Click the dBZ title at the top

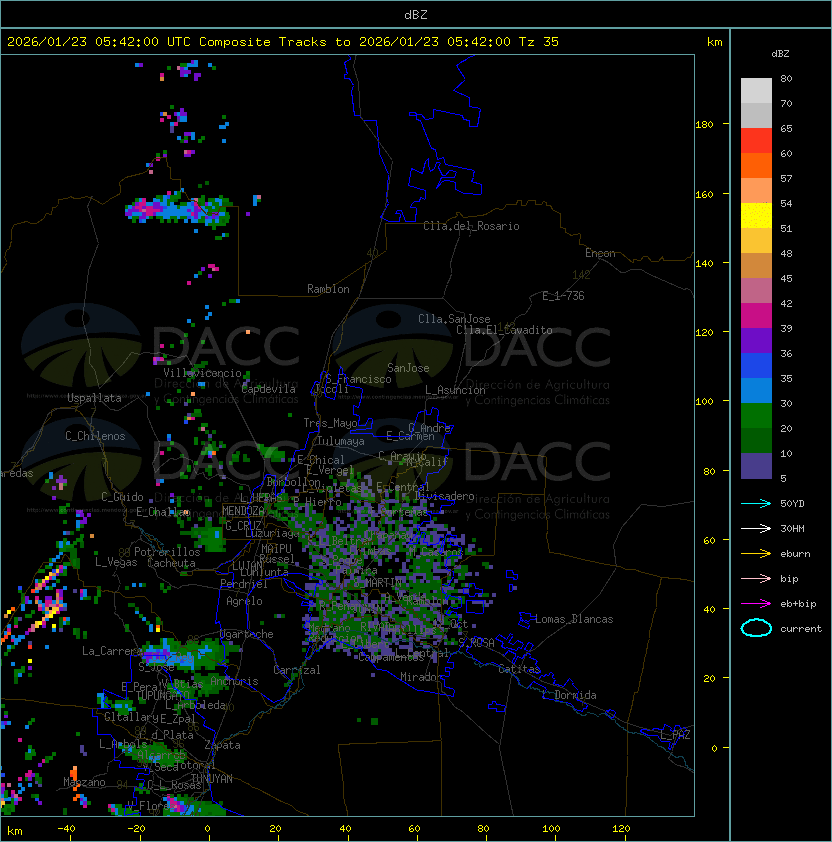pos(416,15)
